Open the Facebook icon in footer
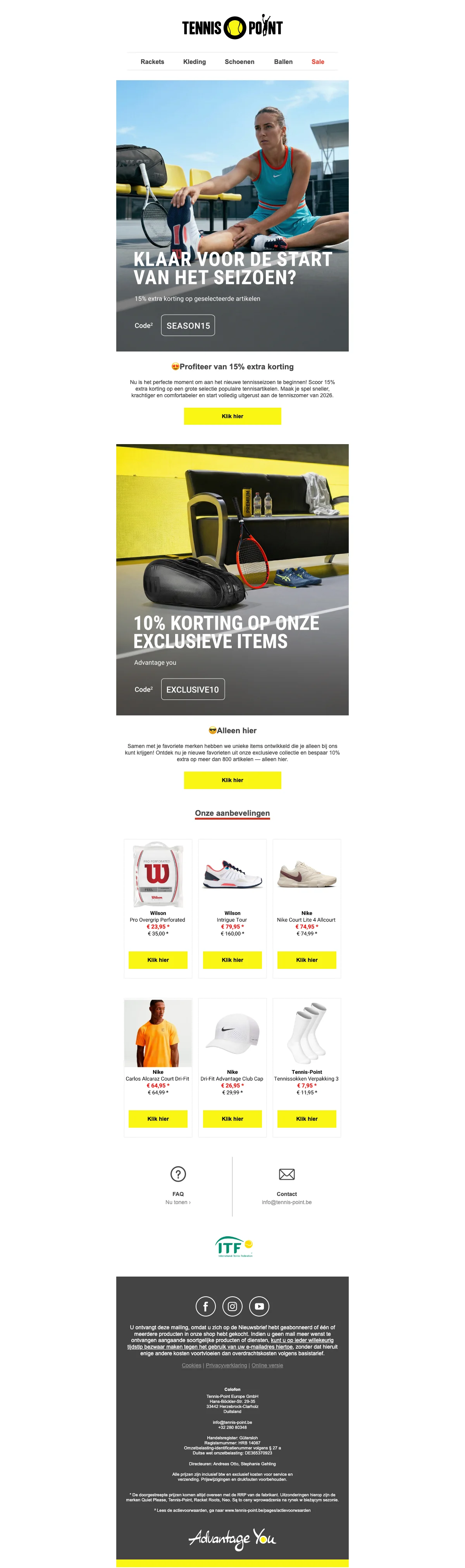 click(205, 1306)
